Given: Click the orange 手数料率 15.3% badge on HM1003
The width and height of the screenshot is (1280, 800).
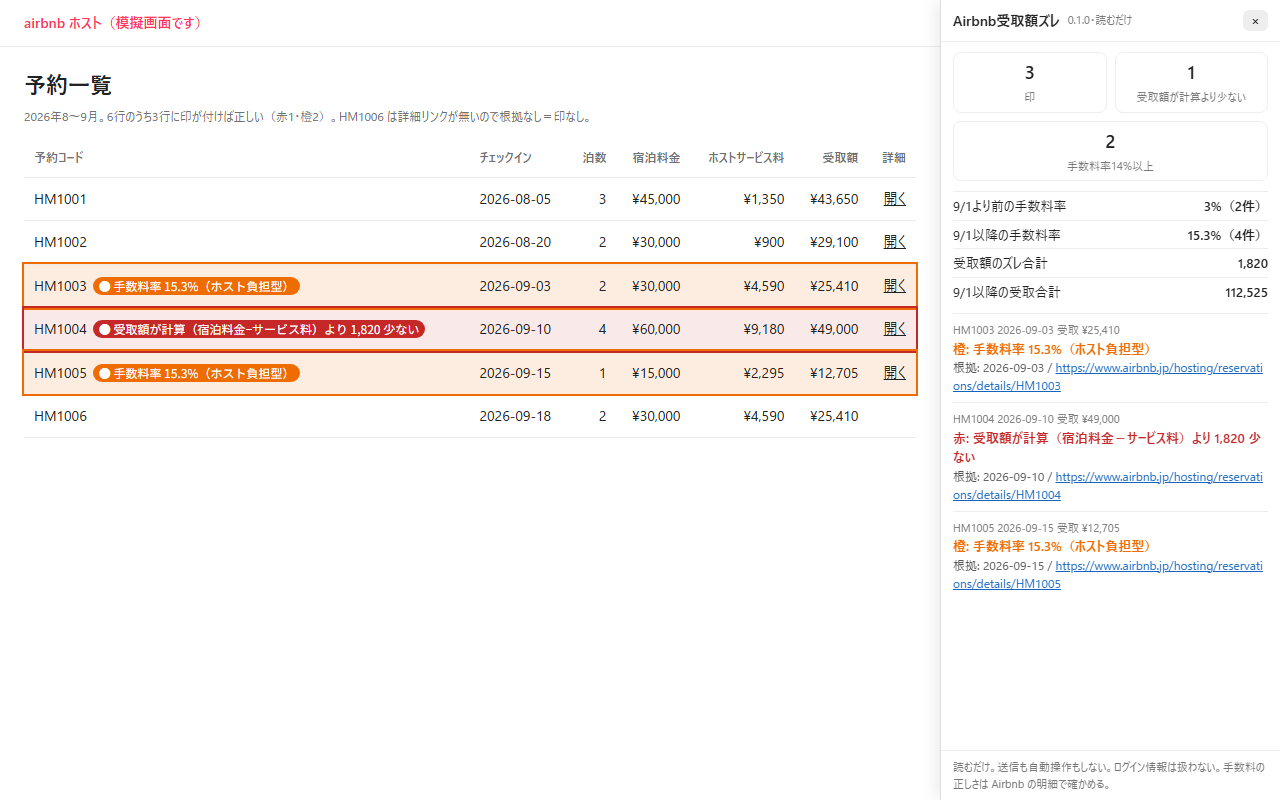Looking at the screenshot, I should (196, 286).
